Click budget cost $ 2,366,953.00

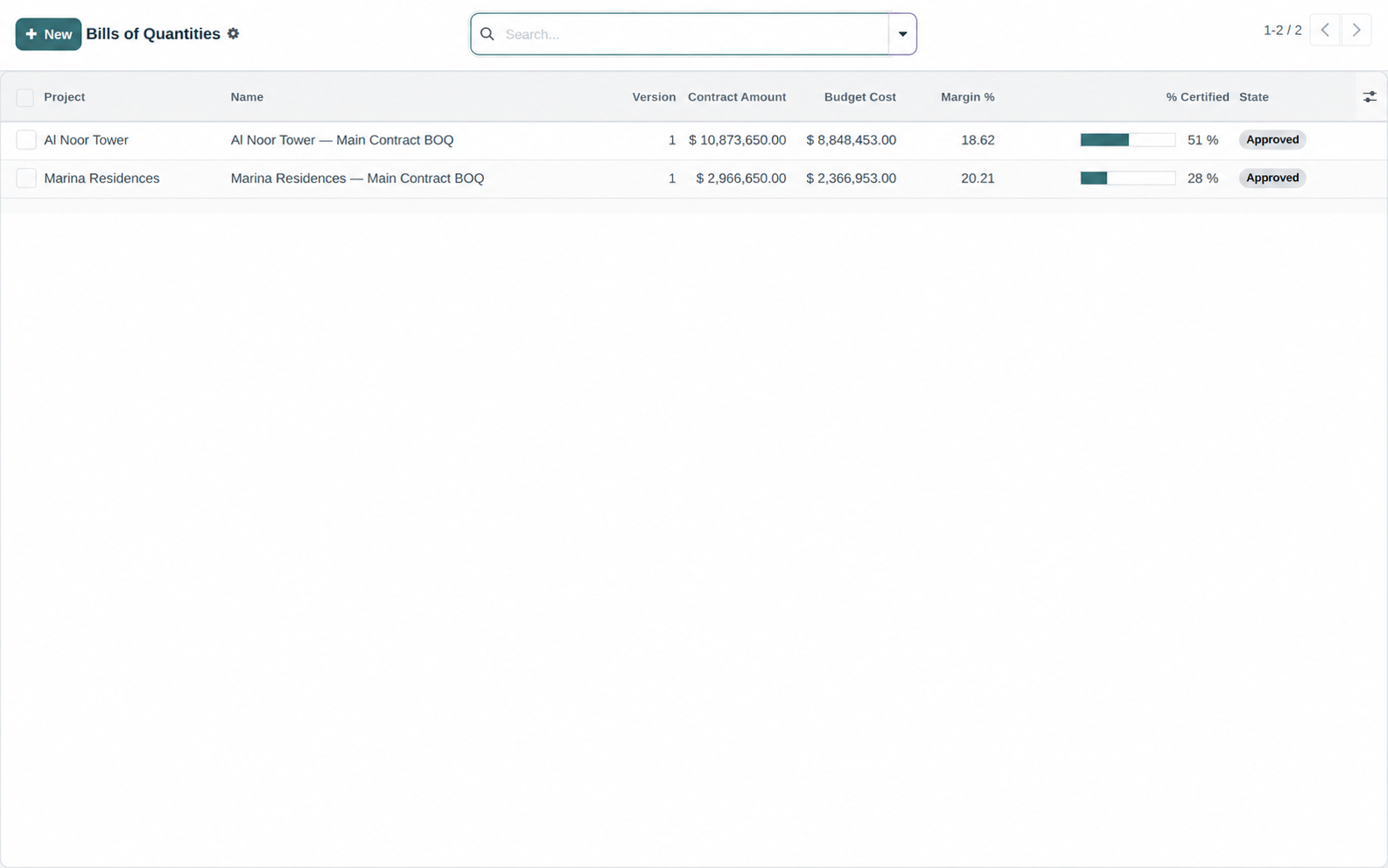[x=851, y=178]
